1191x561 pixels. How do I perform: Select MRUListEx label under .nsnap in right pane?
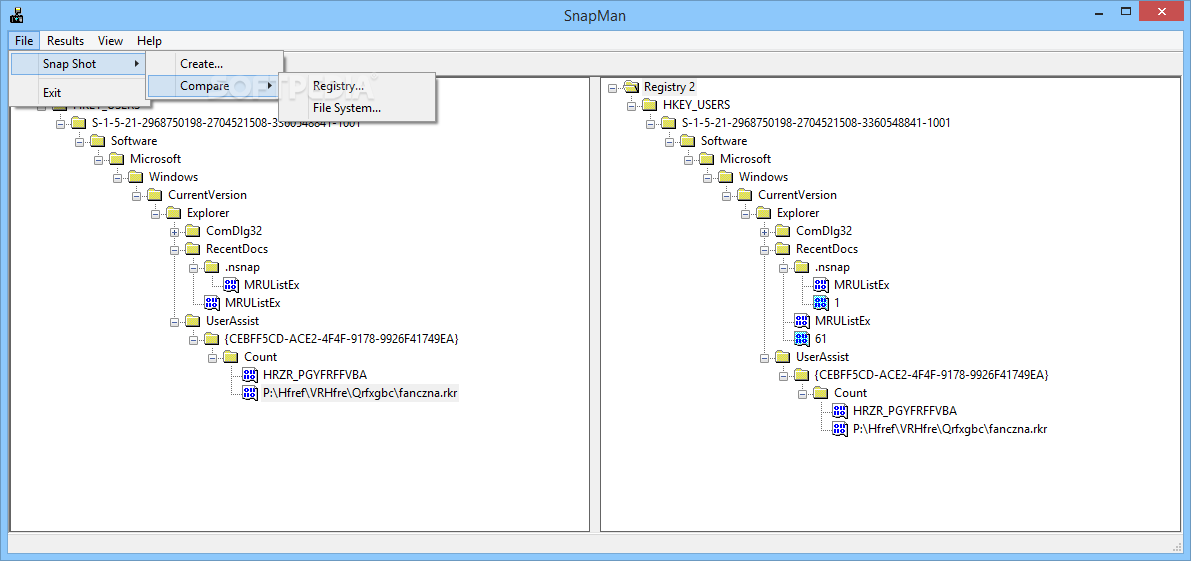[x=861, y=285]
